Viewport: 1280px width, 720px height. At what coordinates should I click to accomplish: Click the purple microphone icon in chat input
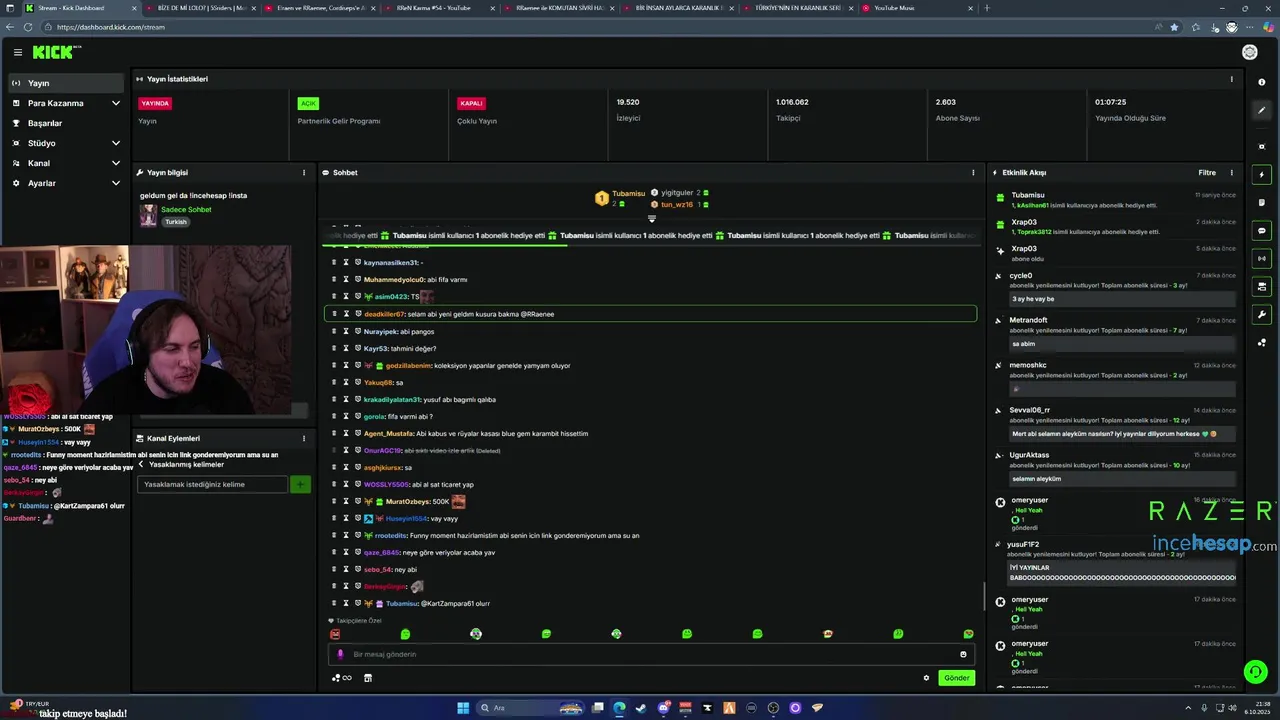pyautogui.click(x=340, y=654)
